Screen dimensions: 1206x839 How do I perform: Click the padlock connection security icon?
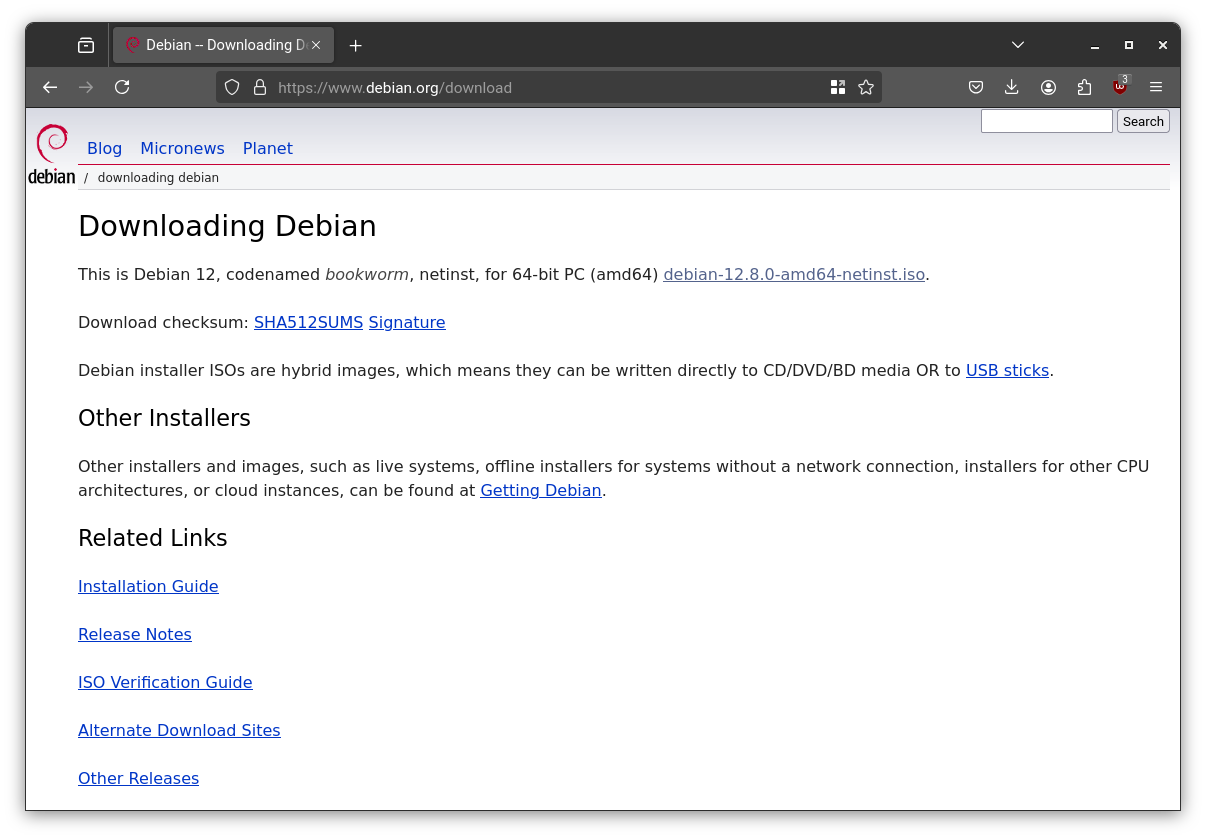click(x=260, y=87)
